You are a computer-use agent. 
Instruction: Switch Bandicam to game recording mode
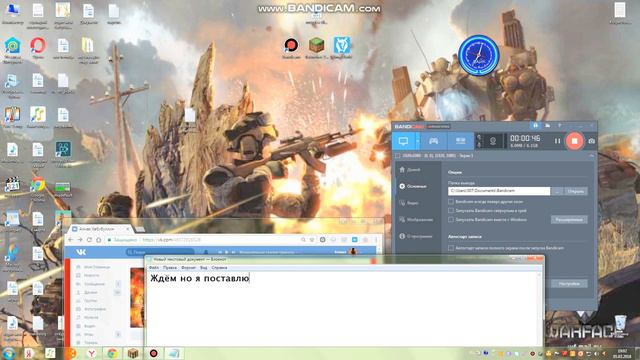click(x=433, y=141)
